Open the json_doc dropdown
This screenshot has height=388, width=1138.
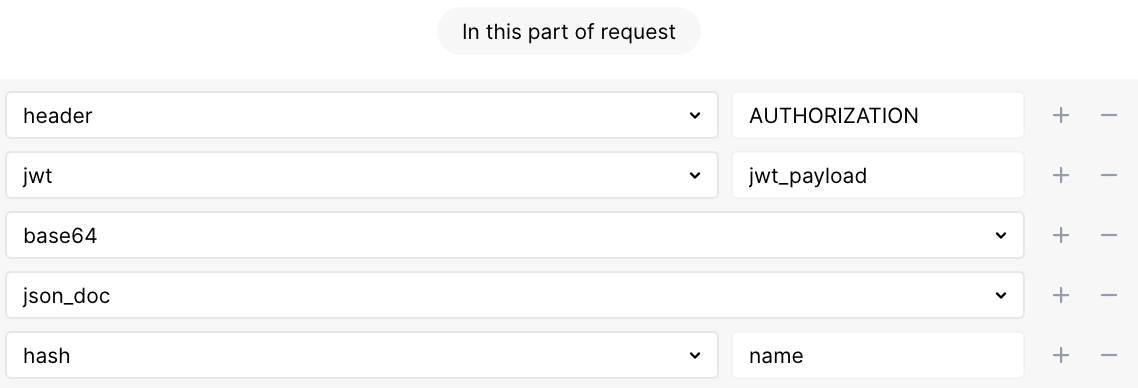point(515,295)
